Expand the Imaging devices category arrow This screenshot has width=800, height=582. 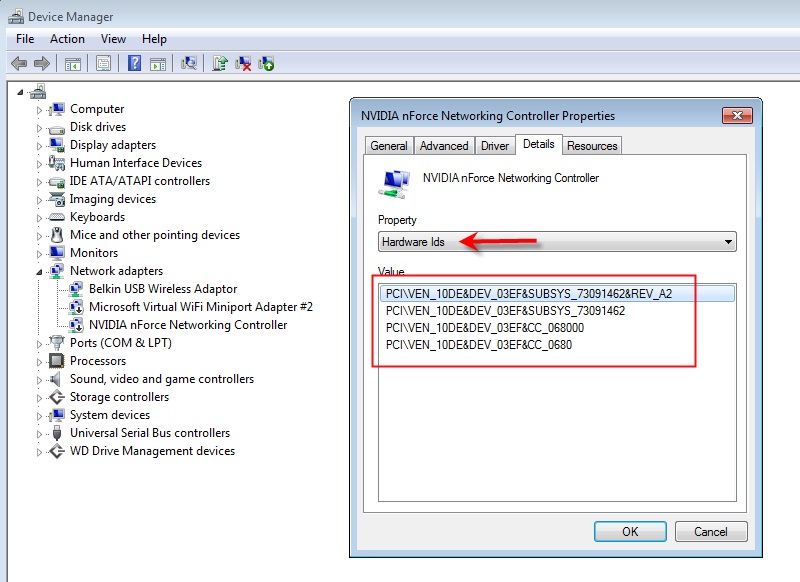(x=39, y=200)
